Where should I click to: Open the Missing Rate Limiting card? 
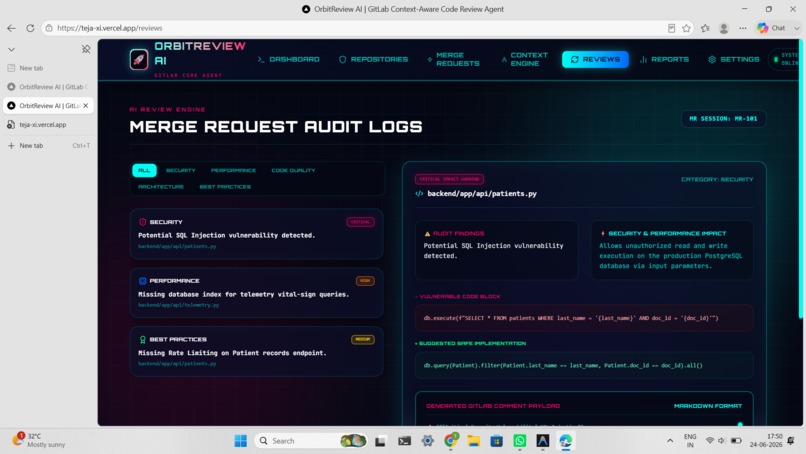(x=256, y=351)
